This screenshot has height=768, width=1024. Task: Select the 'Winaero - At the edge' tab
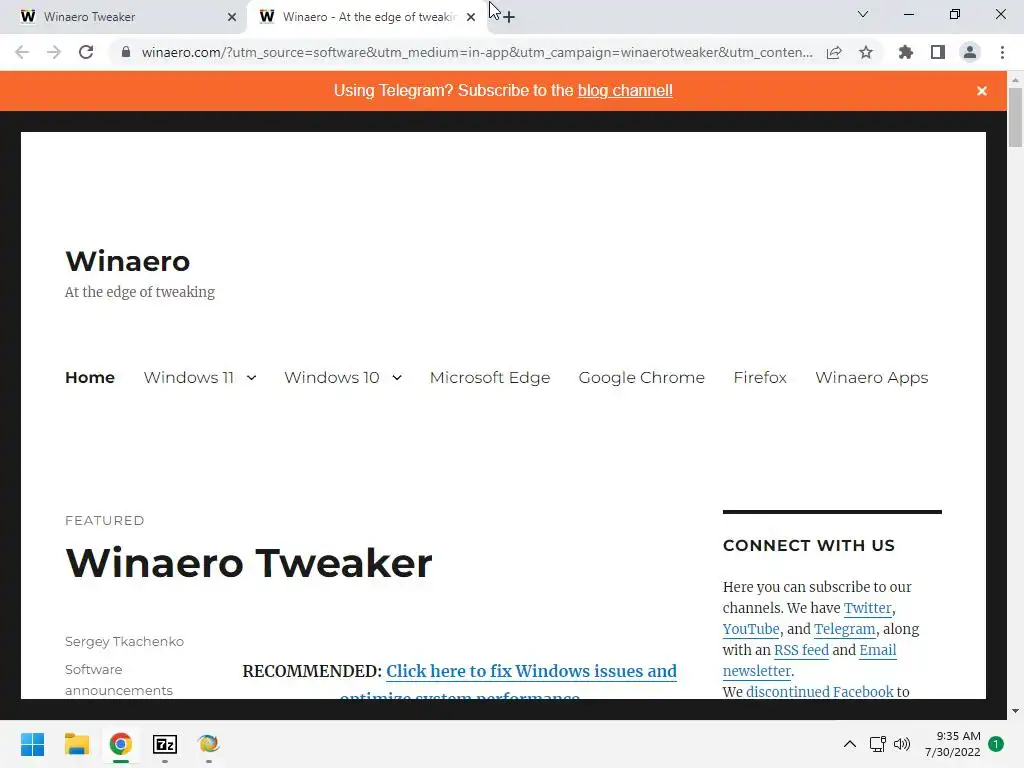tap(368, 17)
